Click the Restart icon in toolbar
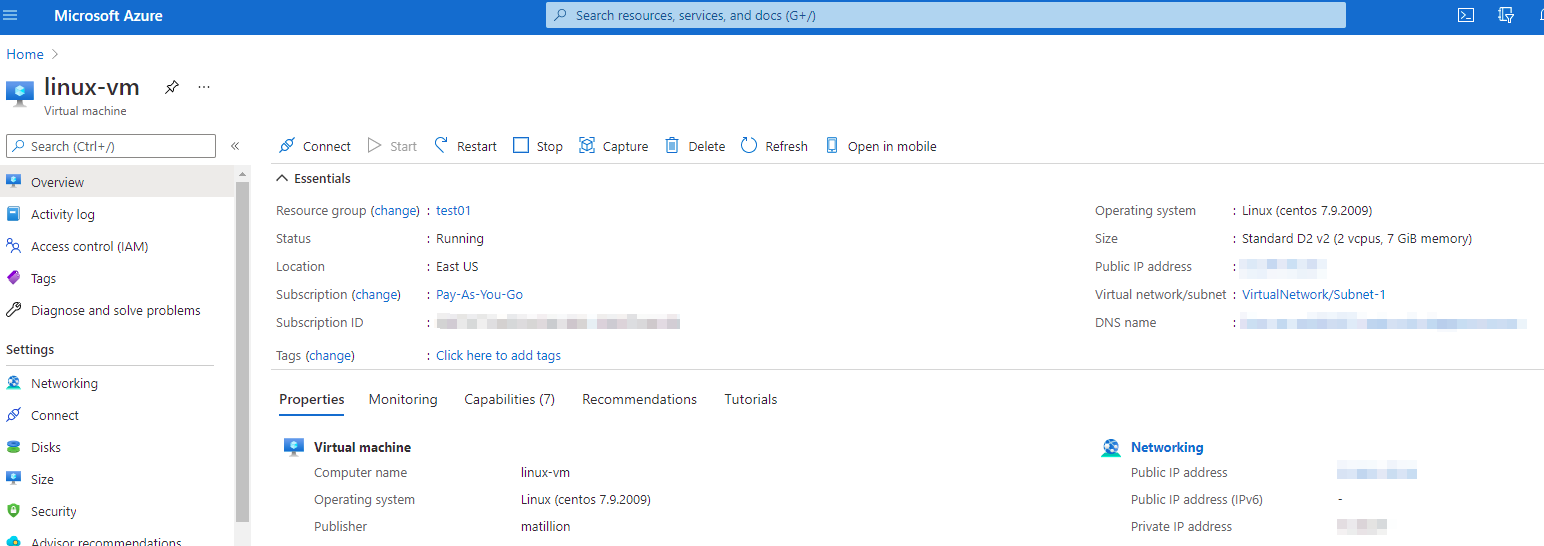This screenshot has height=546, width=1544. (441, 146)
